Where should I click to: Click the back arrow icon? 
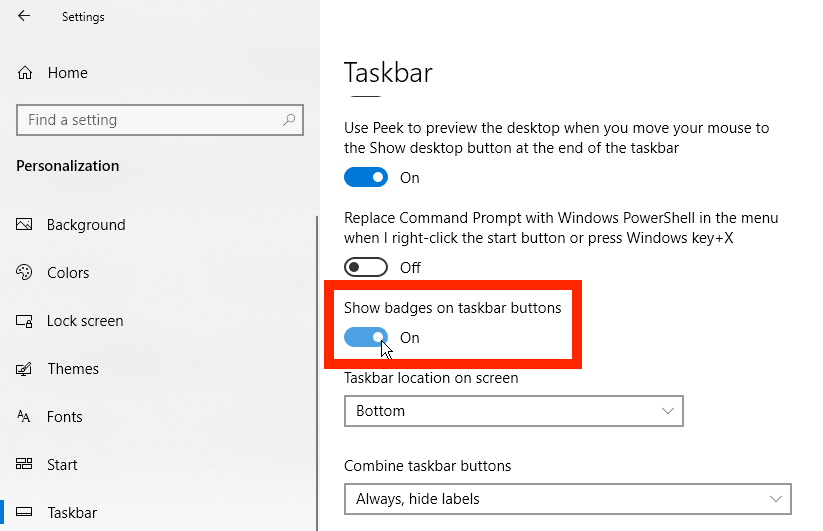24,16
